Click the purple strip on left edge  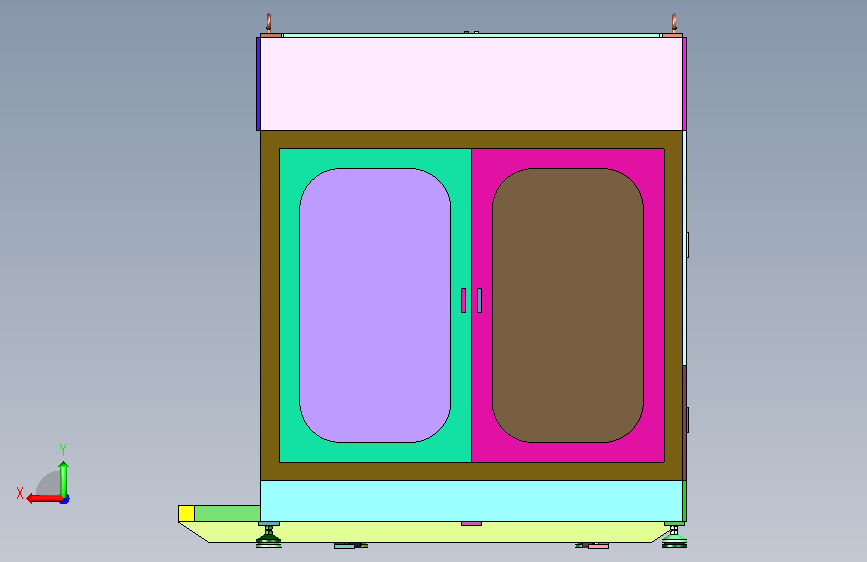point(258,84)
